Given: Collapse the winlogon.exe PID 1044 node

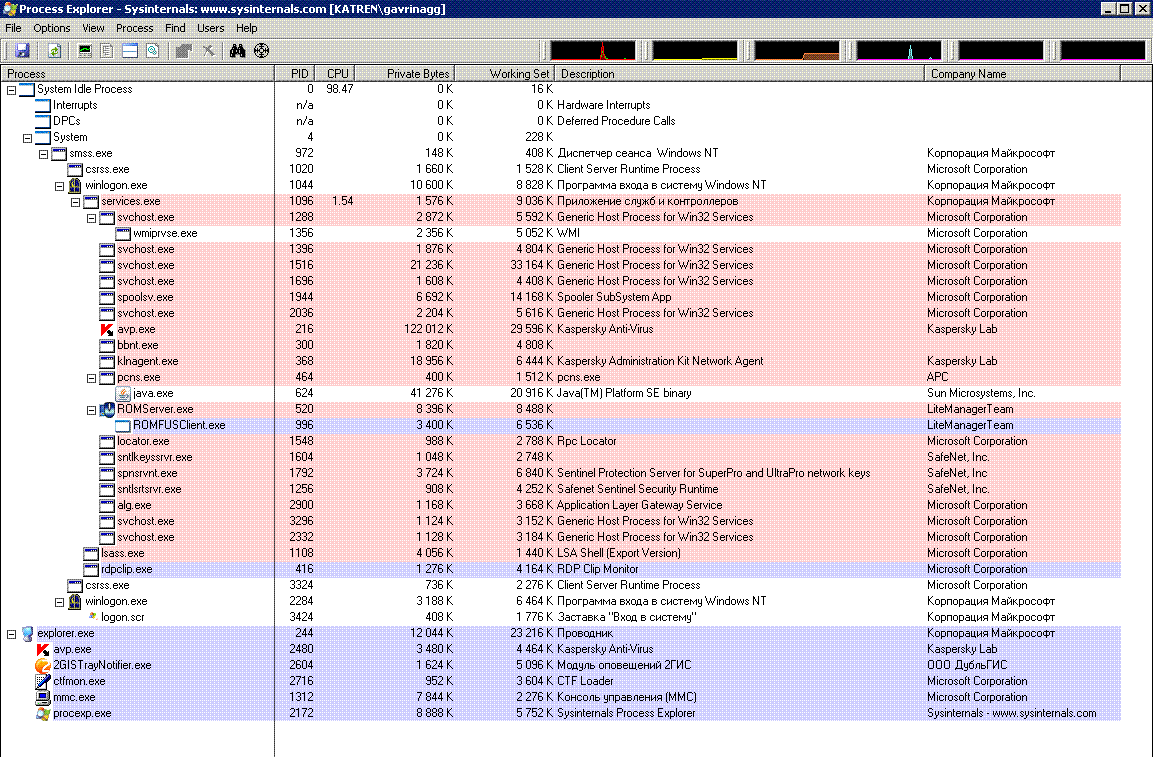Looking at the screenshot, I should point(60,186).
